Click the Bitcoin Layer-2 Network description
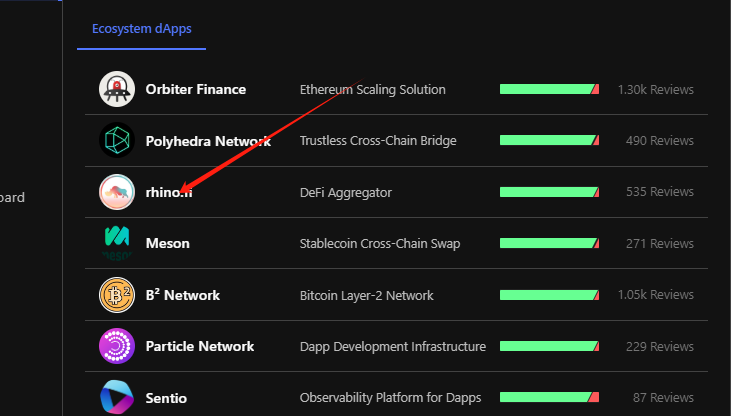Screen dimensions: 731x416 click(x=366, y=295)
